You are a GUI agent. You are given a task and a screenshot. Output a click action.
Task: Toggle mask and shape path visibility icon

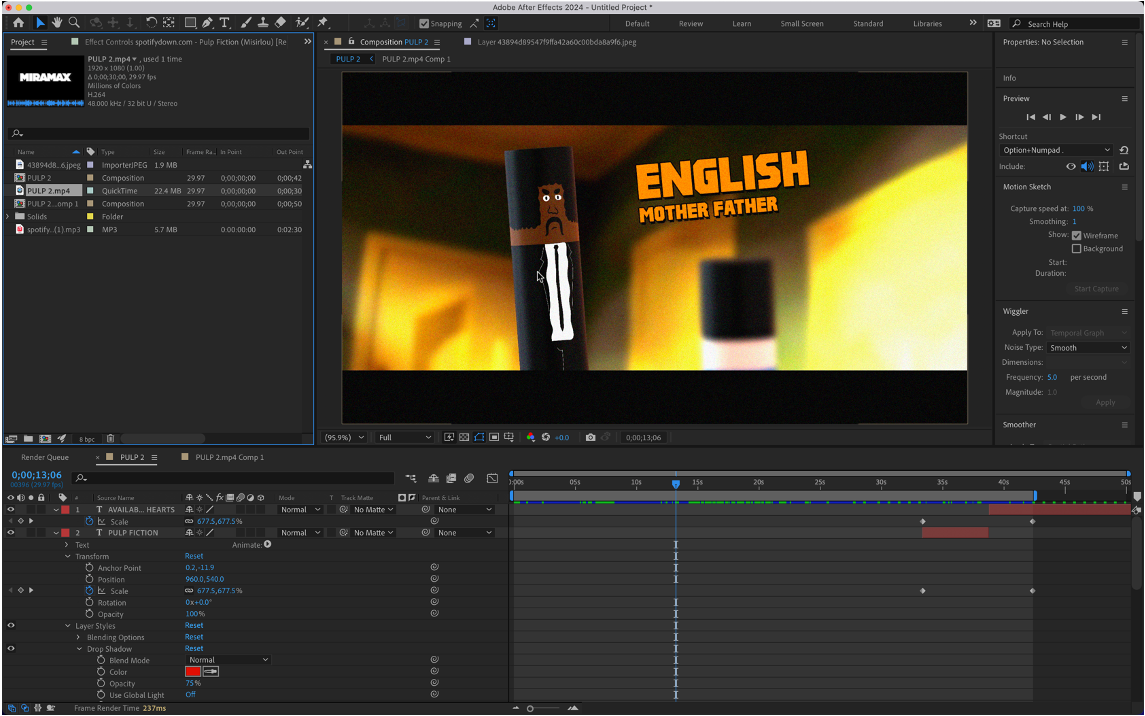(x=479, y=438)
